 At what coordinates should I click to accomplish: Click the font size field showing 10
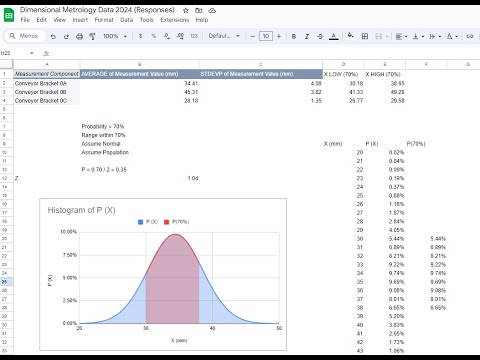pyautogui.click(x=266, y=36)
